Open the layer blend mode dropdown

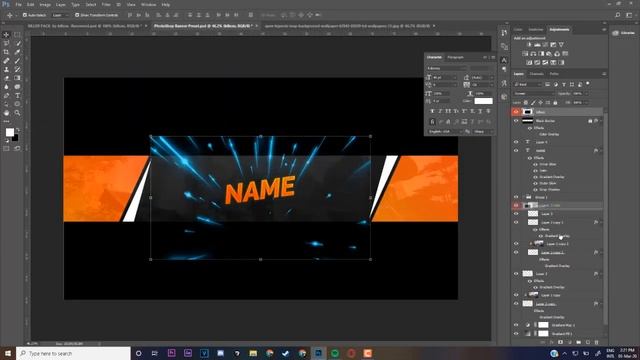coord(534,93)
